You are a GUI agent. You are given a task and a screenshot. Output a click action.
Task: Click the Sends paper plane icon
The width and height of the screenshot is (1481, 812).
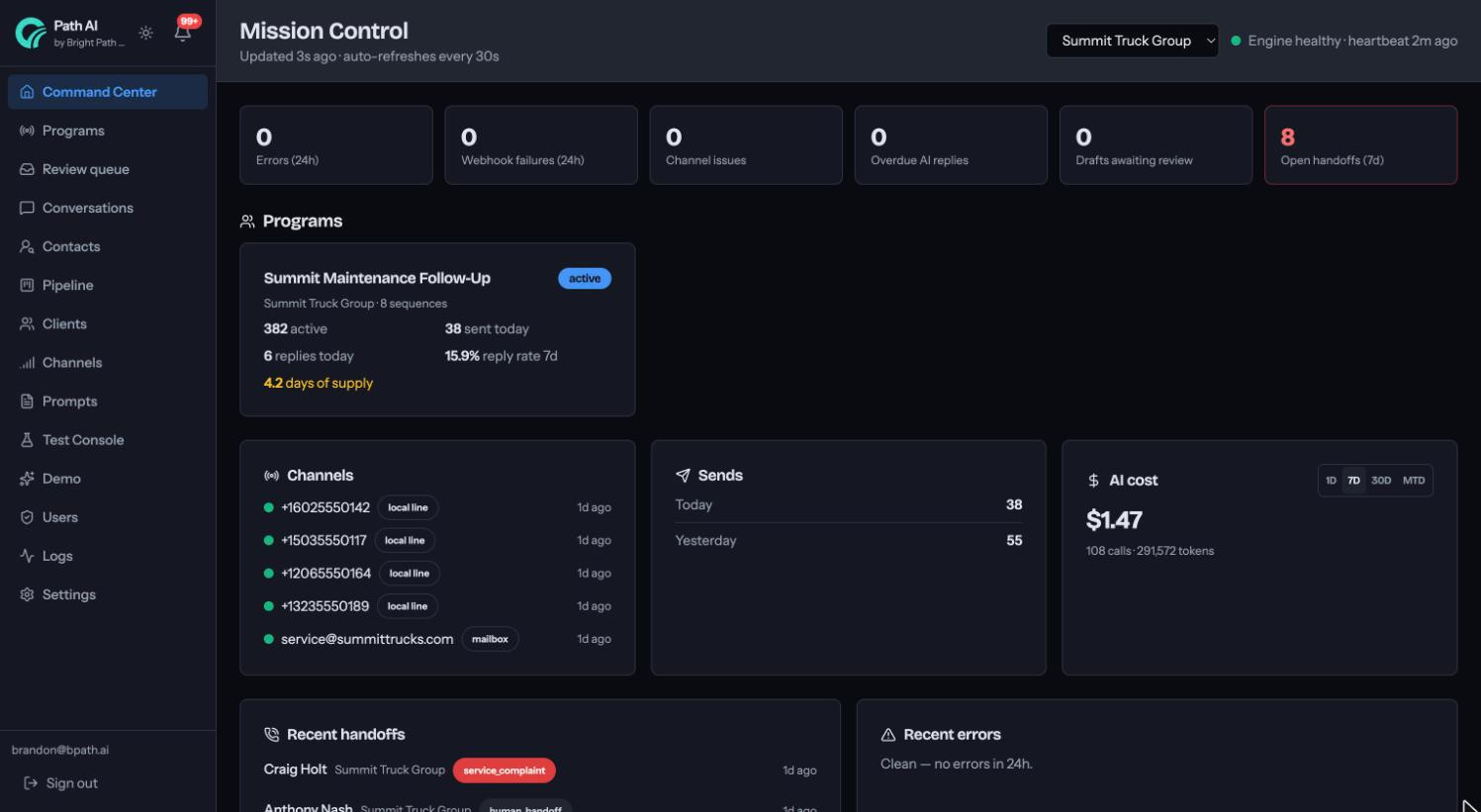683,476
